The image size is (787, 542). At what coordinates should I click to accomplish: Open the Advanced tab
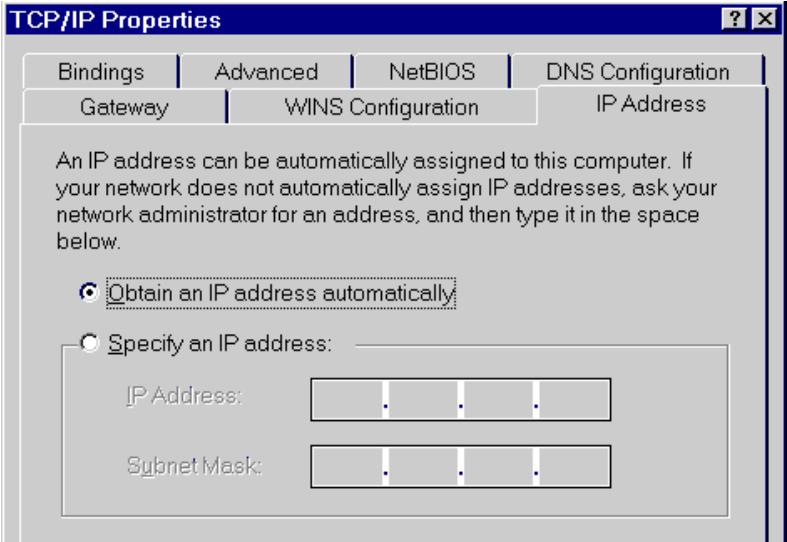[x=266, y=72]
